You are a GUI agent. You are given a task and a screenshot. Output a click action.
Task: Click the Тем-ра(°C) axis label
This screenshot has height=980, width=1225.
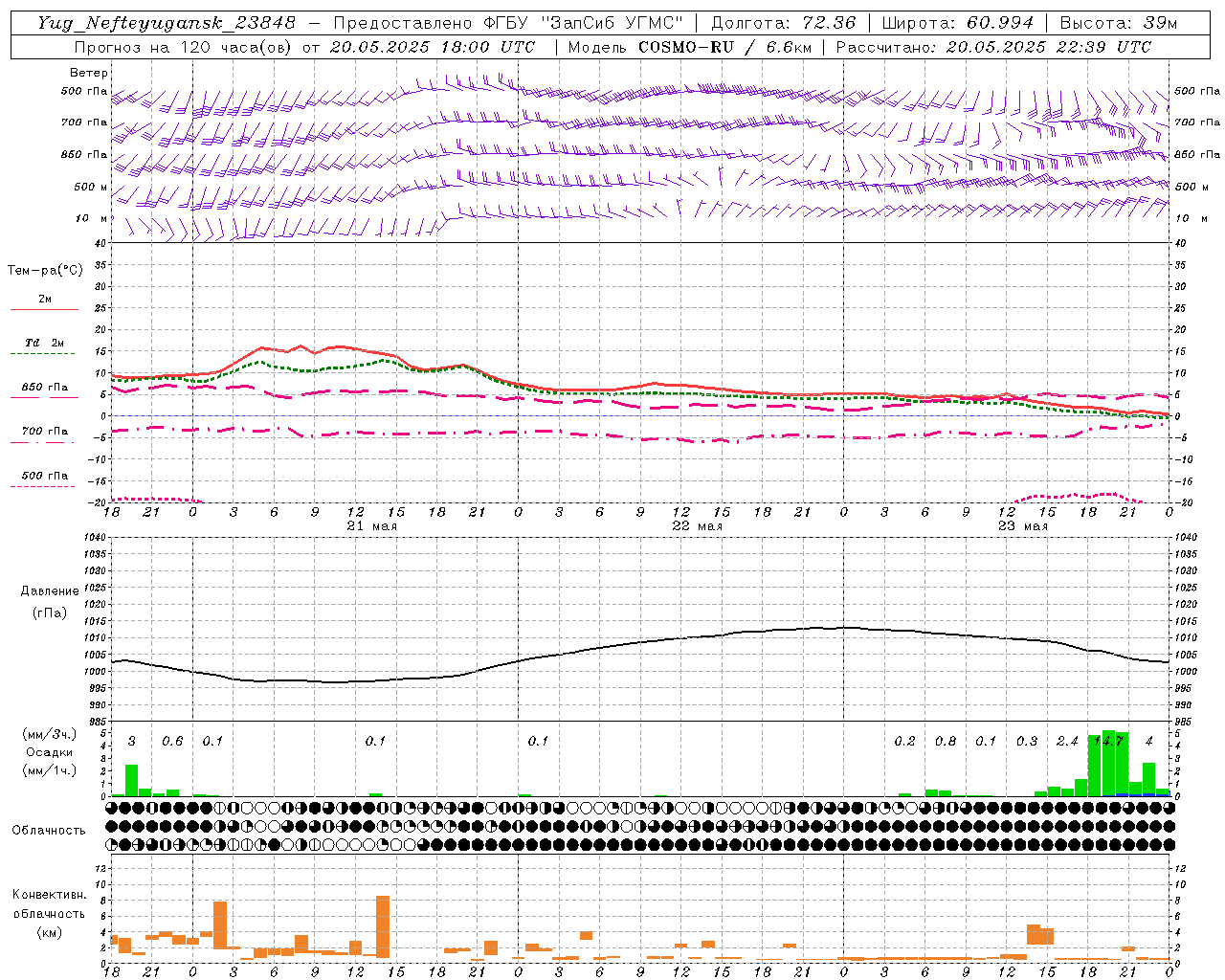pos(45,271)
